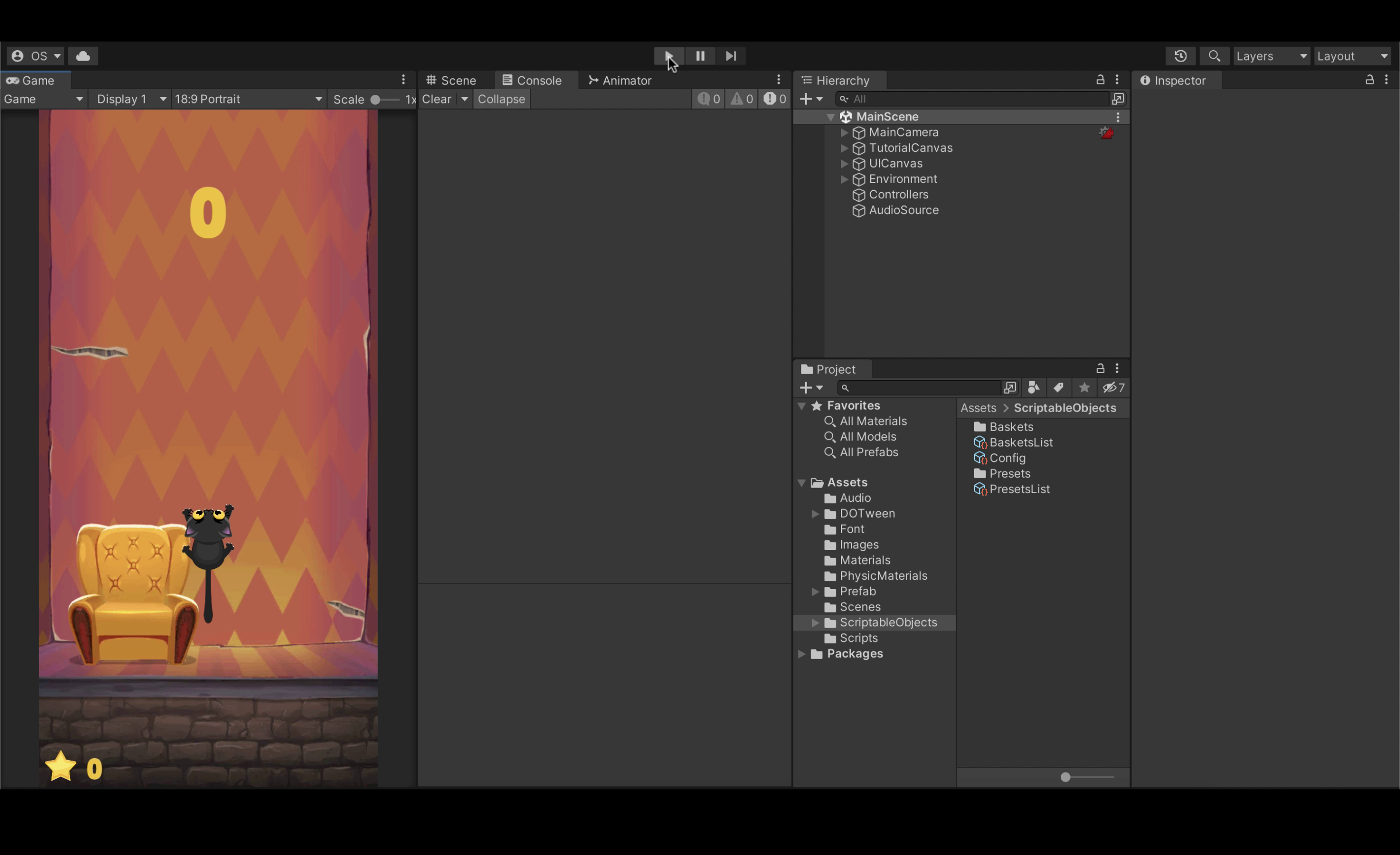Expand the Controllers hierarchy node
Screen dimensions: 1400x855
(844, 194)
